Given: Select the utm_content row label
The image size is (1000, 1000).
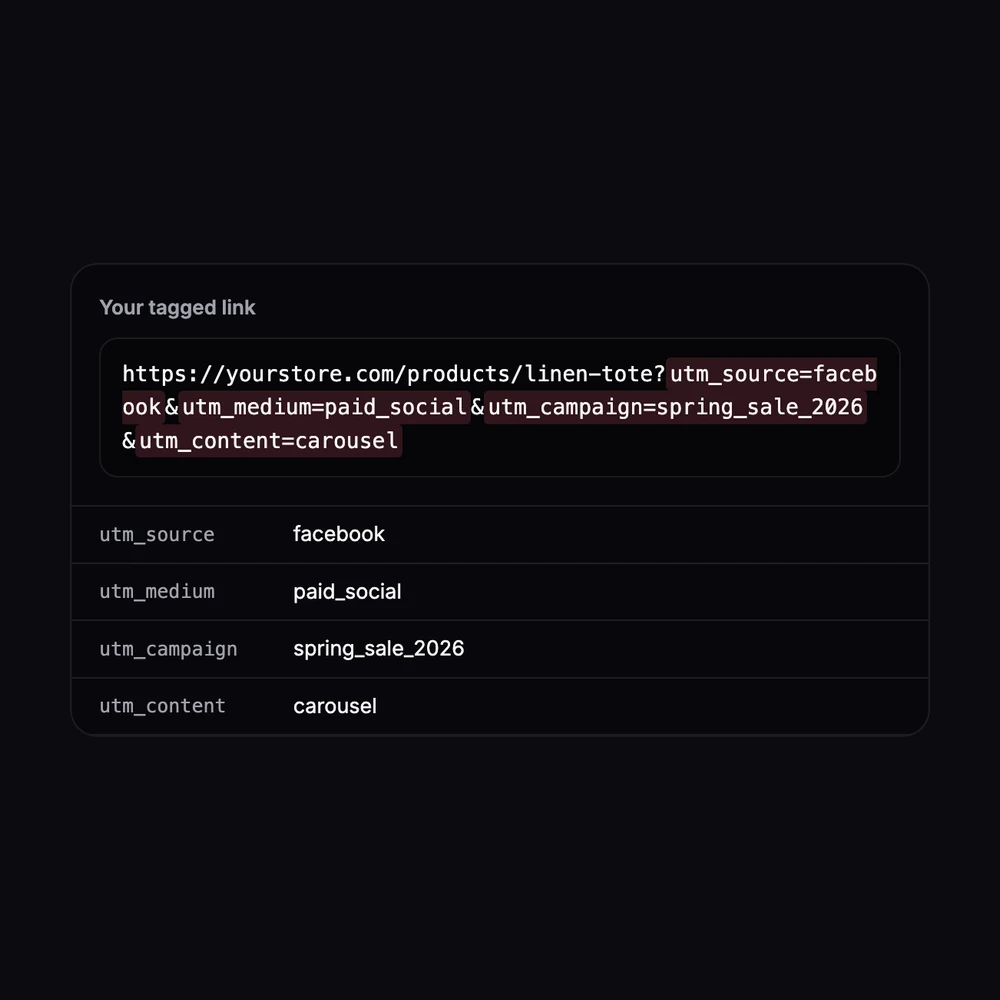Looking at the screenshot, I should pyautogui.click(x=163, y=706).
